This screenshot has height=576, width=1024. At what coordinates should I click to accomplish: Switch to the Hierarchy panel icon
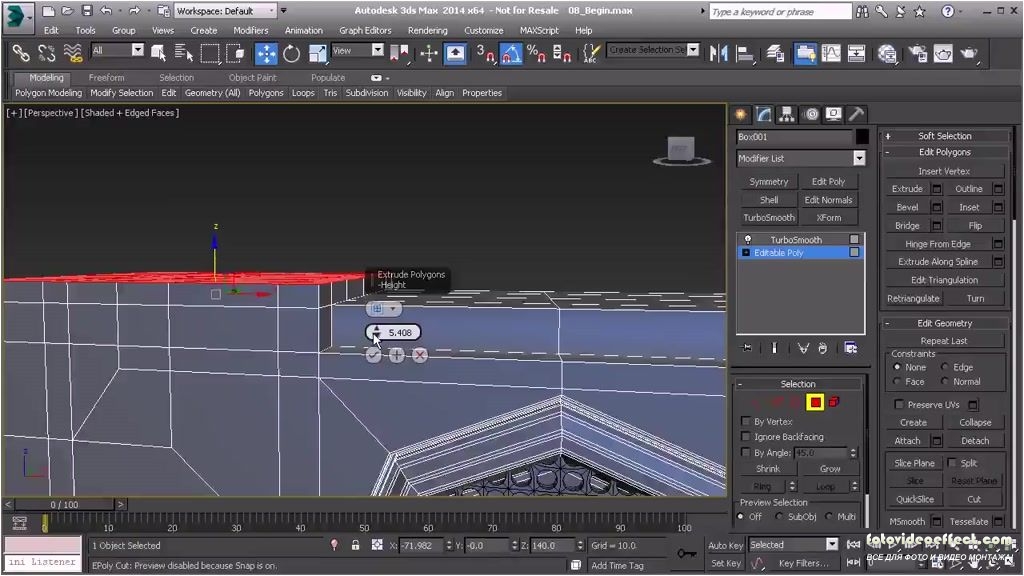tap(787, 115)
